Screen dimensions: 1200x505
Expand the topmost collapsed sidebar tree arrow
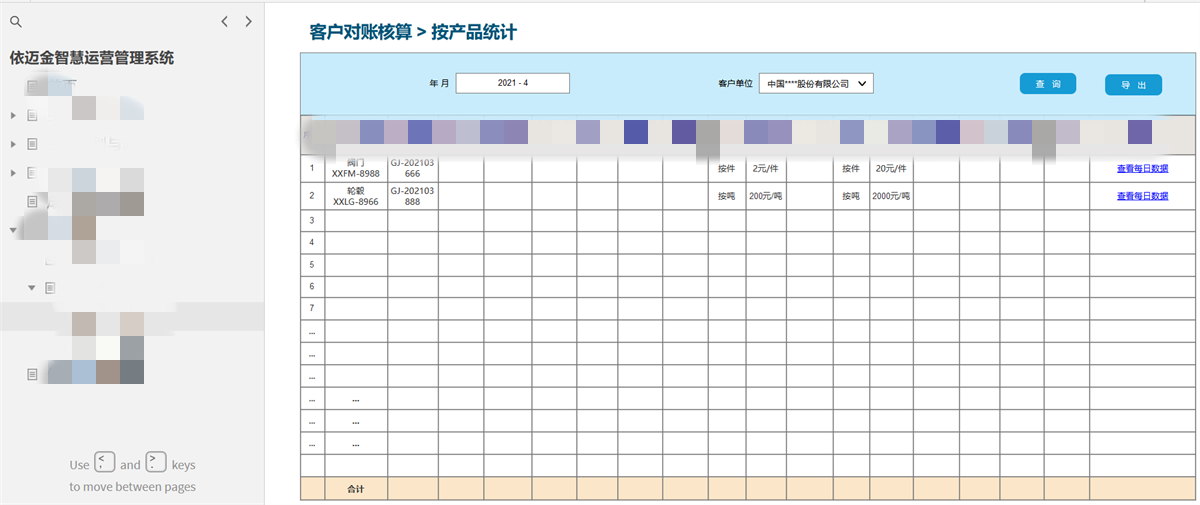tap(13, 115)
